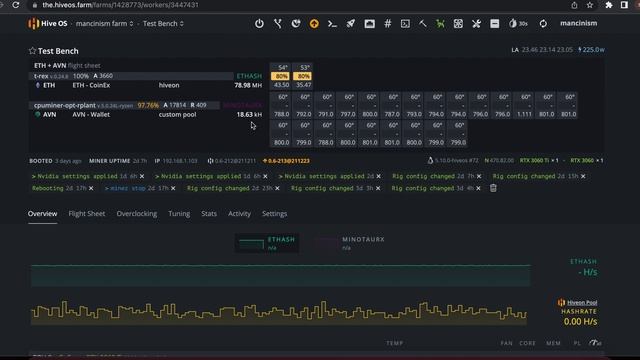Click the ethash hashrate chart area
Screen dimensions: 640x360
[281, 276]
